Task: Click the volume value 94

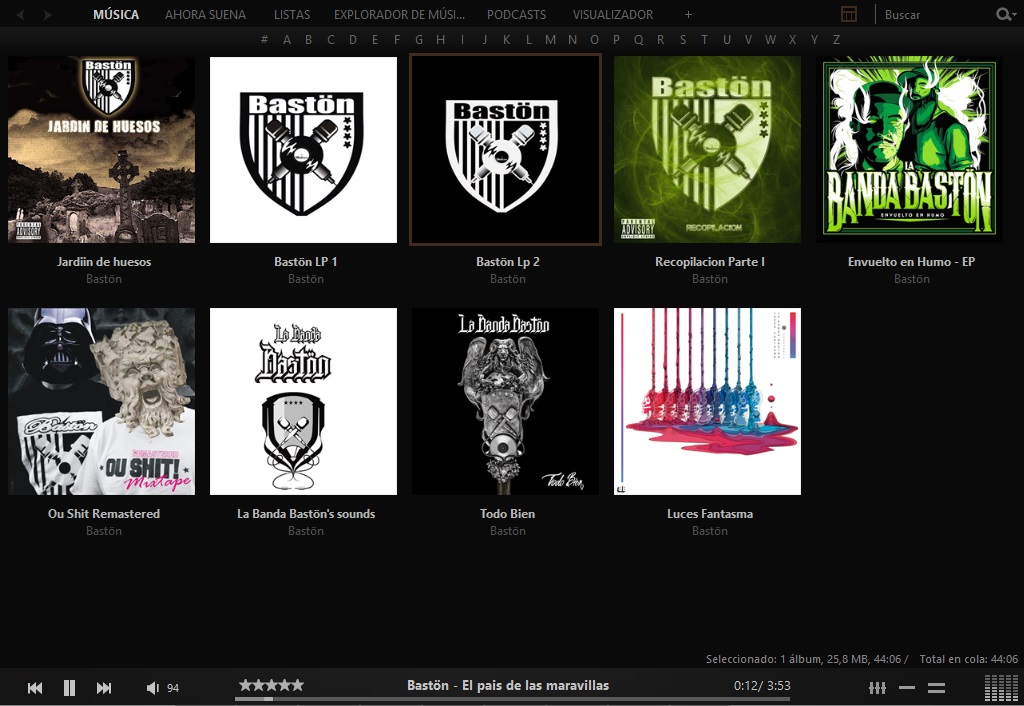Action: coord(173,688)
